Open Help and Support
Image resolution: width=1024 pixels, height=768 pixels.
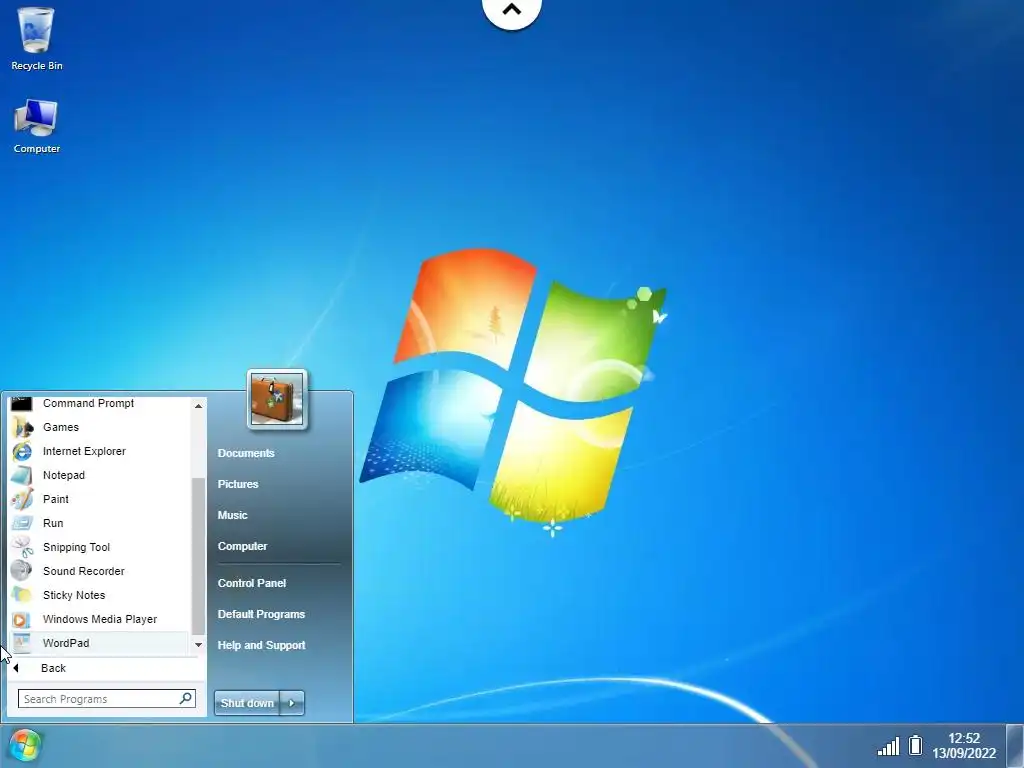(261, 645)
